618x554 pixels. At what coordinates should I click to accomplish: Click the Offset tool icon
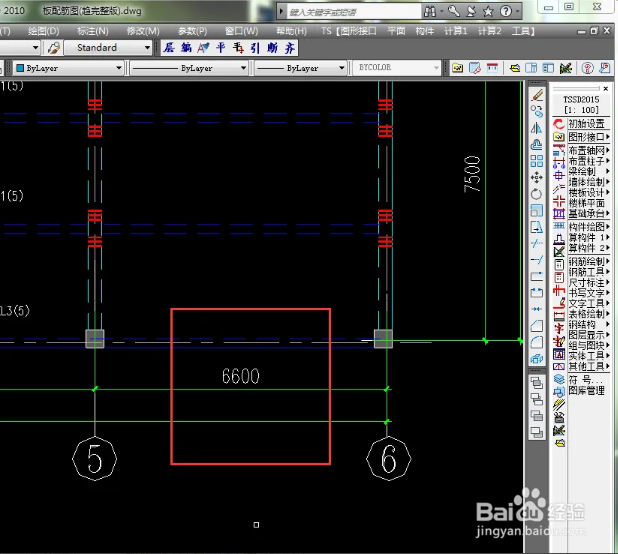coord(537,145)
